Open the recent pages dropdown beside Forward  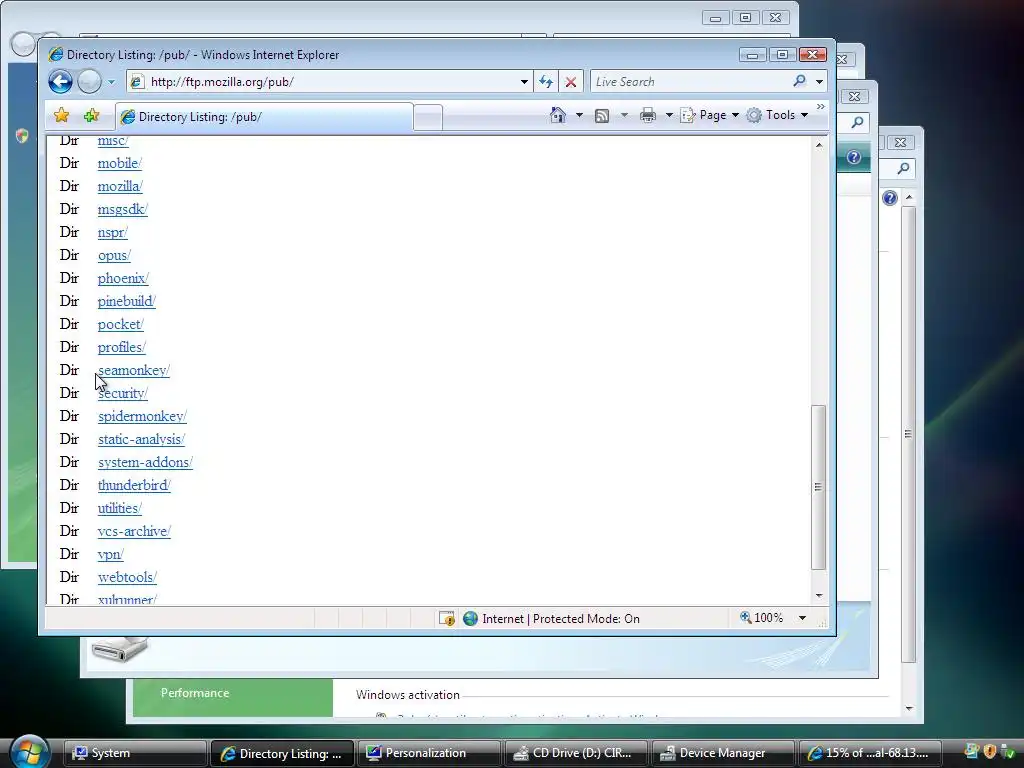[112, 82]
